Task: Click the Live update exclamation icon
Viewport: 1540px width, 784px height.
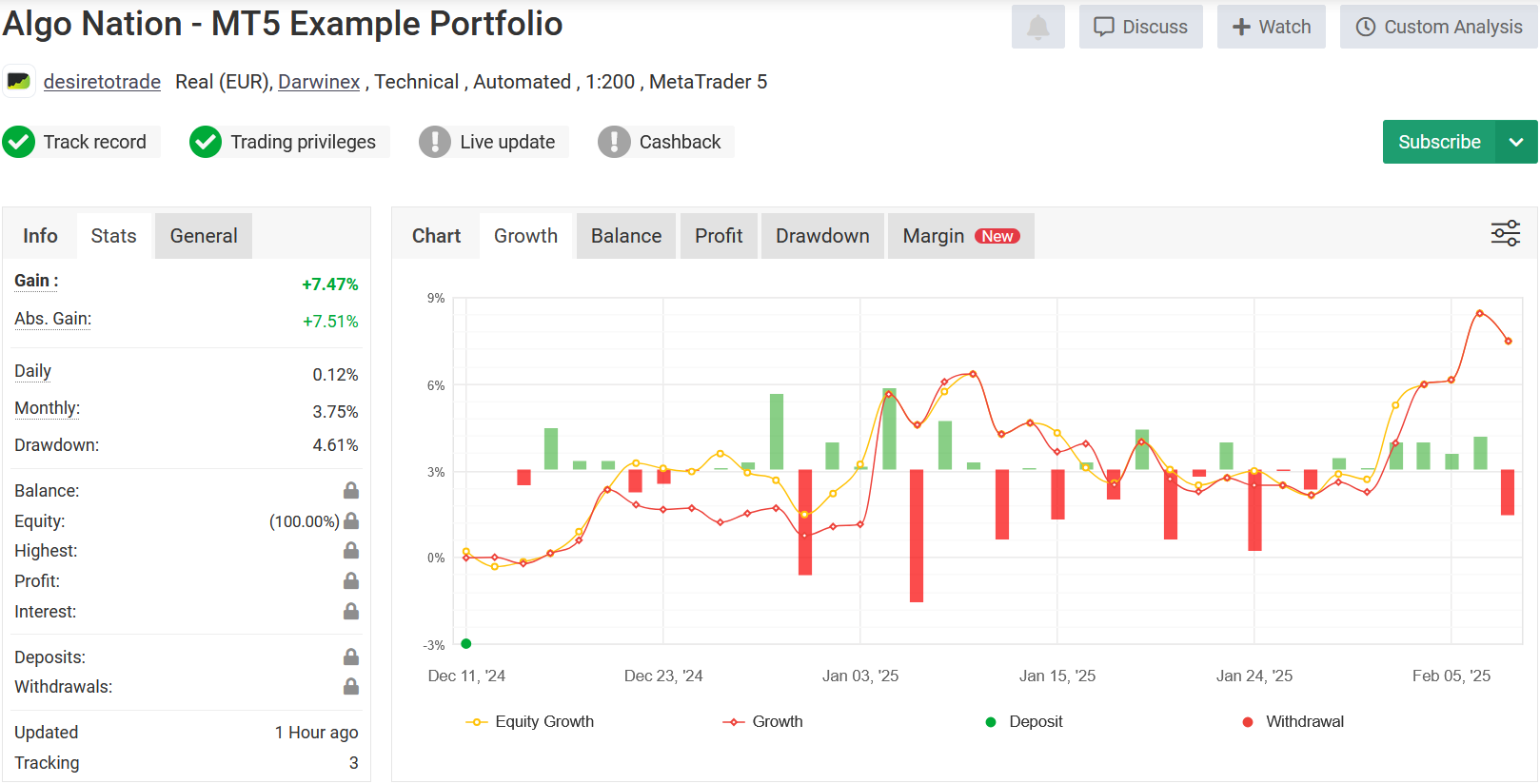Action: [x=435, y=142]
